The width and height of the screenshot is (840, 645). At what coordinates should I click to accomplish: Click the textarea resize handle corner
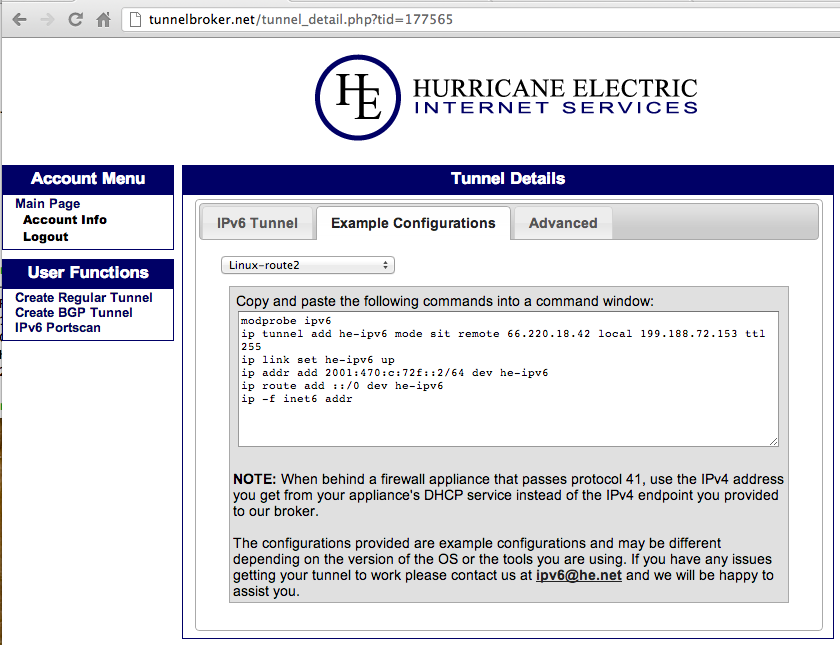(774, 441)
